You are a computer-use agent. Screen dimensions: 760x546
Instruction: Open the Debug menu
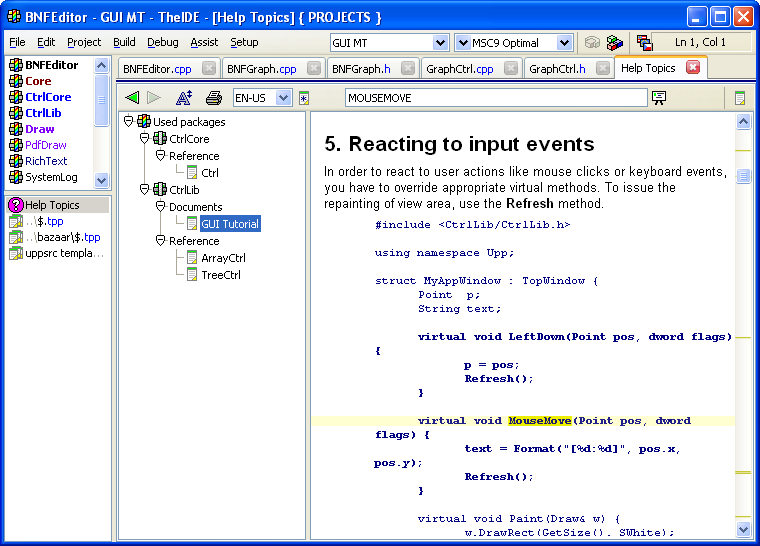(162, 42)
